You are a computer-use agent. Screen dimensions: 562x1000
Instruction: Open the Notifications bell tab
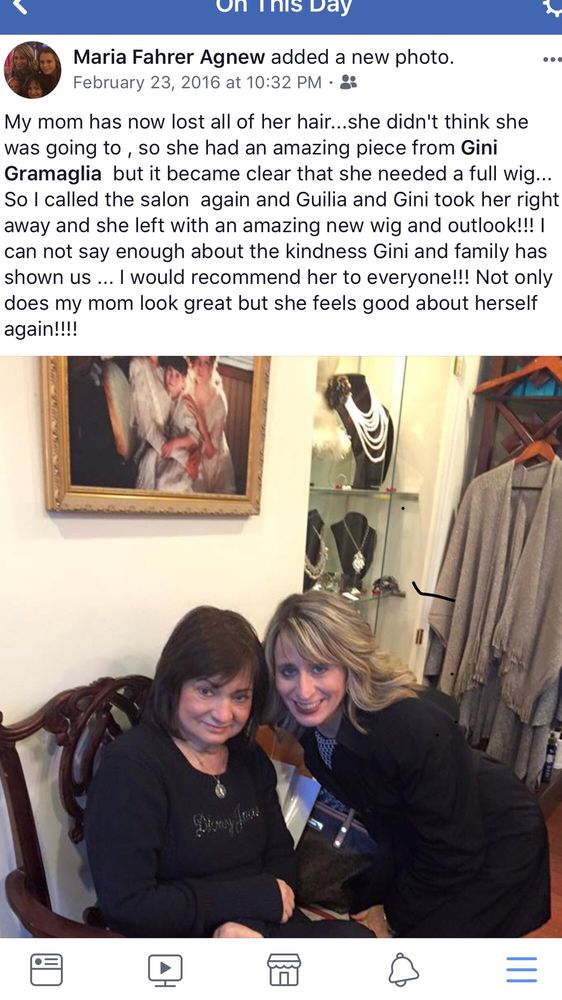(x=403, y=969)
